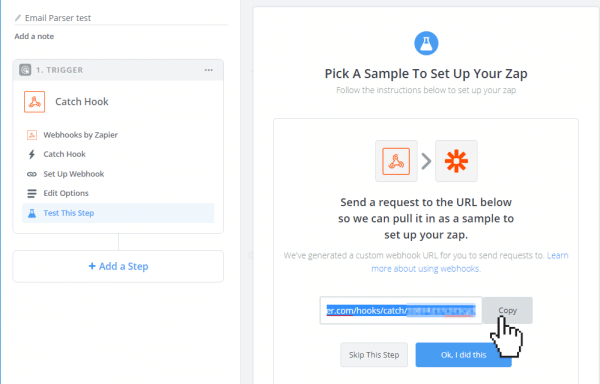Click the lightning bolt Catch Hook icon

[32, 154]
